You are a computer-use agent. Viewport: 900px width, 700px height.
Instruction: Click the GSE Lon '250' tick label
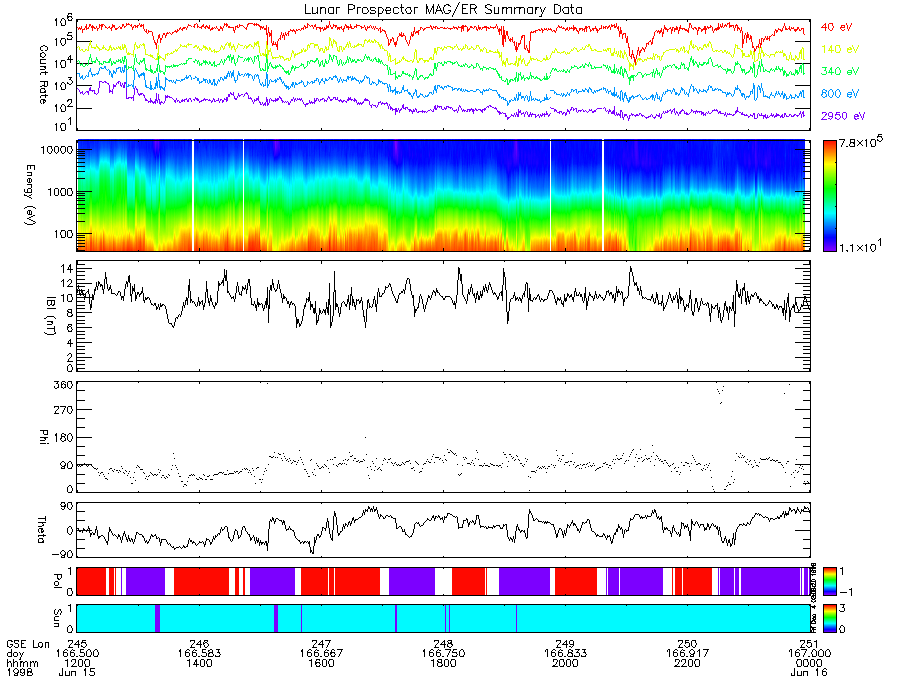pos(687,644)
